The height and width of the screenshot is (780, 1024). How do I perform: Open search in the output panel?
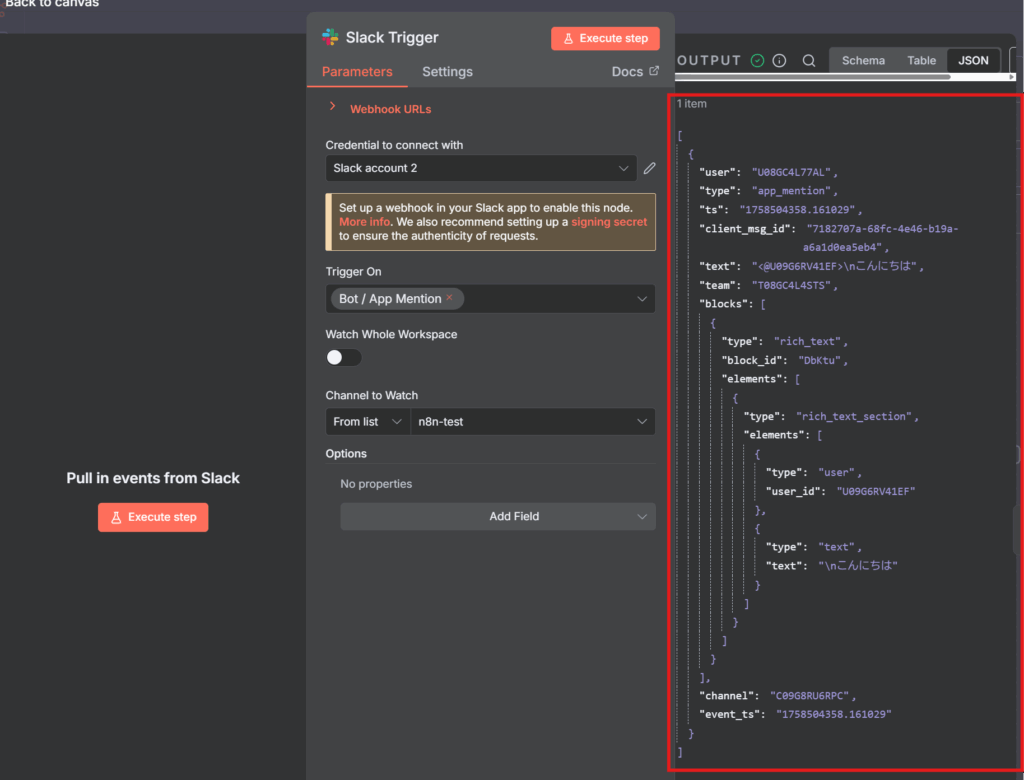pos(808,60)
